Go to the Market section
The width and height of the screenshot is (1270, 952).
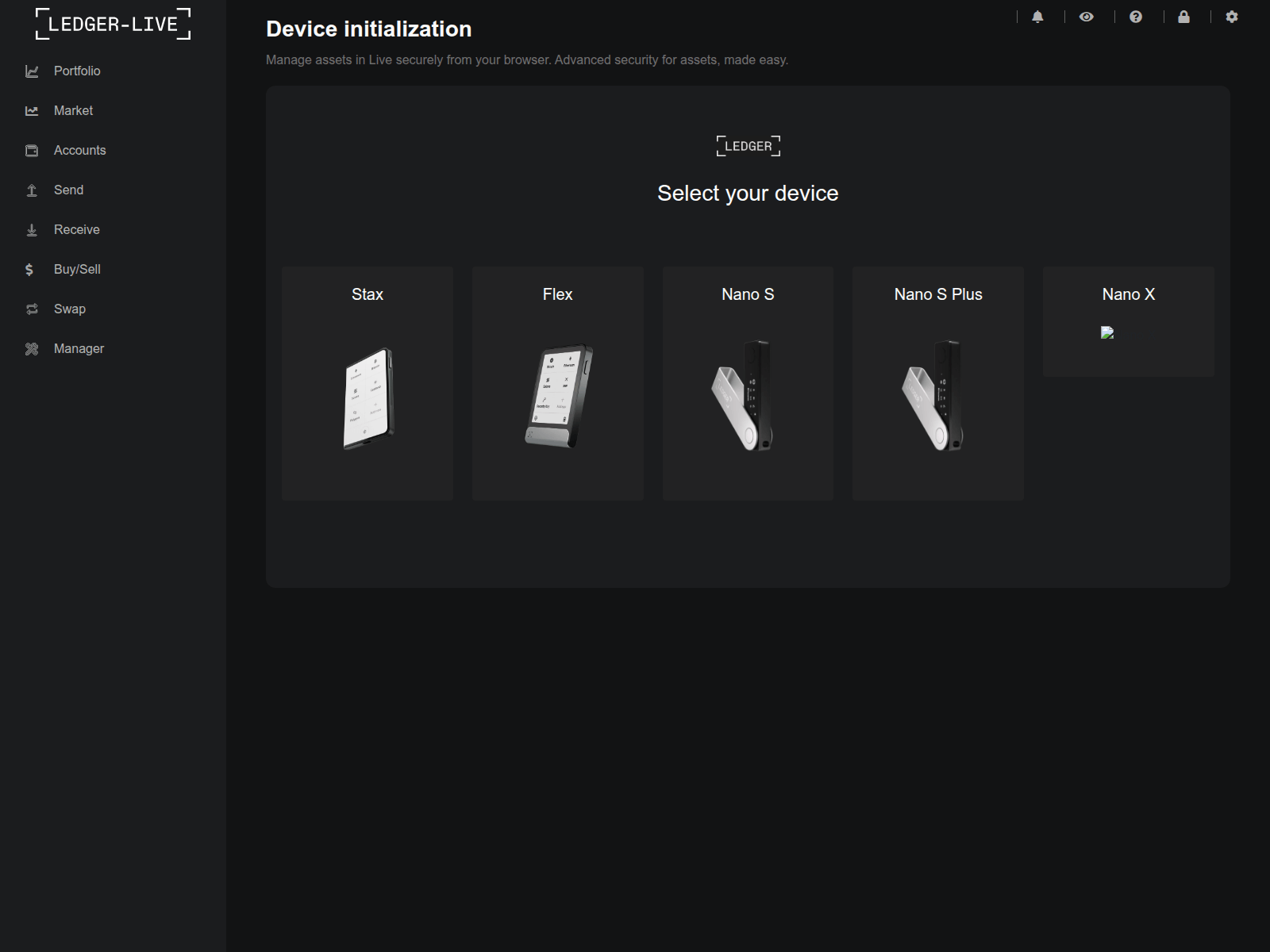[73, 110]
